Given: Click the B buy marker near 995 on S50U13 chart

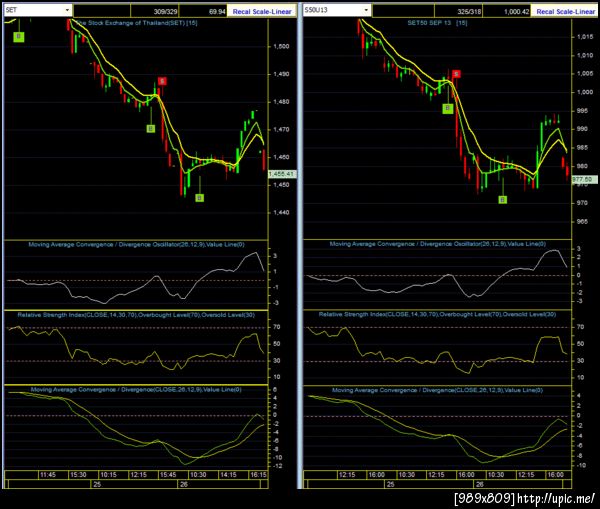Looking at the screenshot, I should pos(448,109).
